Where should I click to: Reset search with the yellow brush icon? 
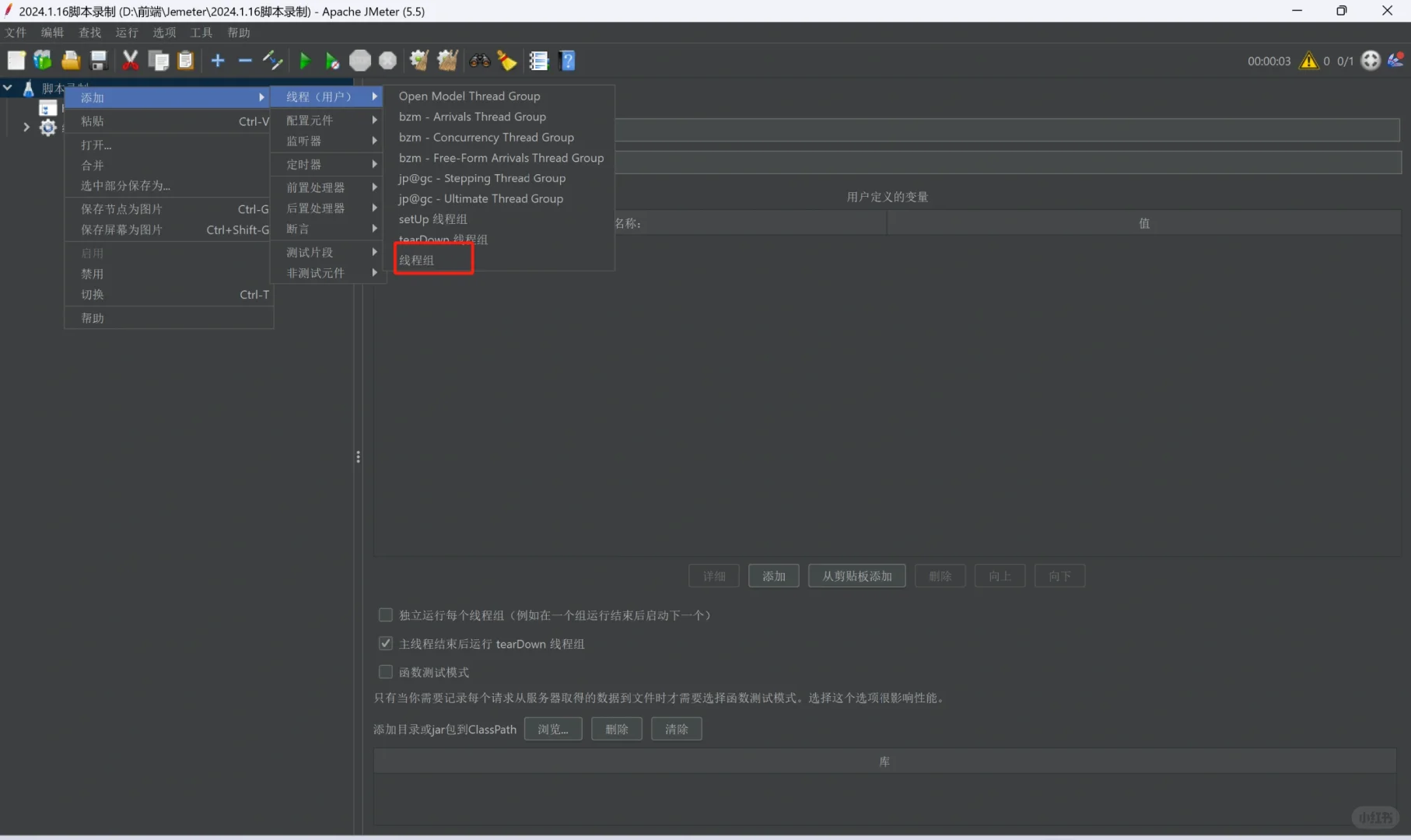(507, 61)
